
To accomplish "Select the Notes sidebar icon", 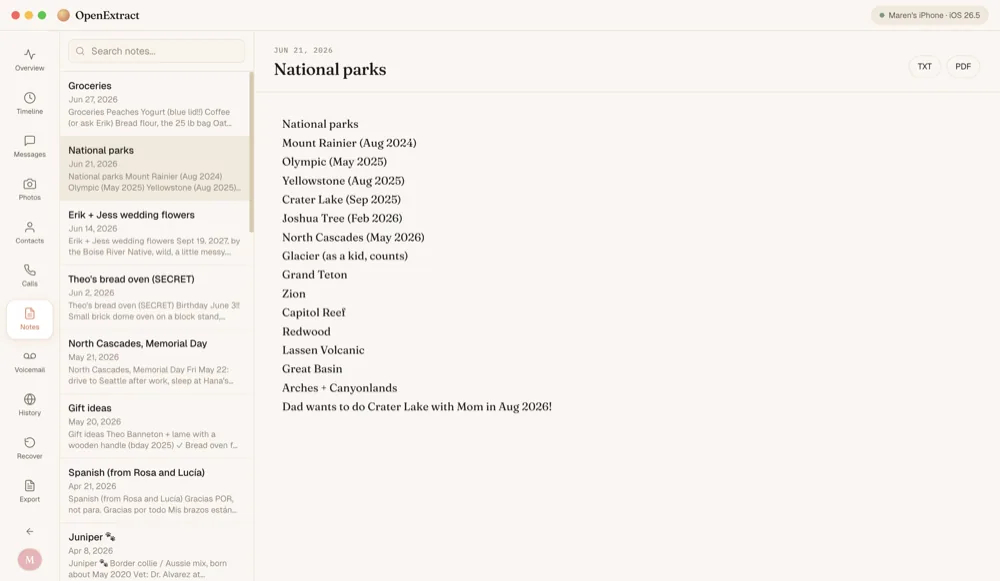I will tap(29, 319).
